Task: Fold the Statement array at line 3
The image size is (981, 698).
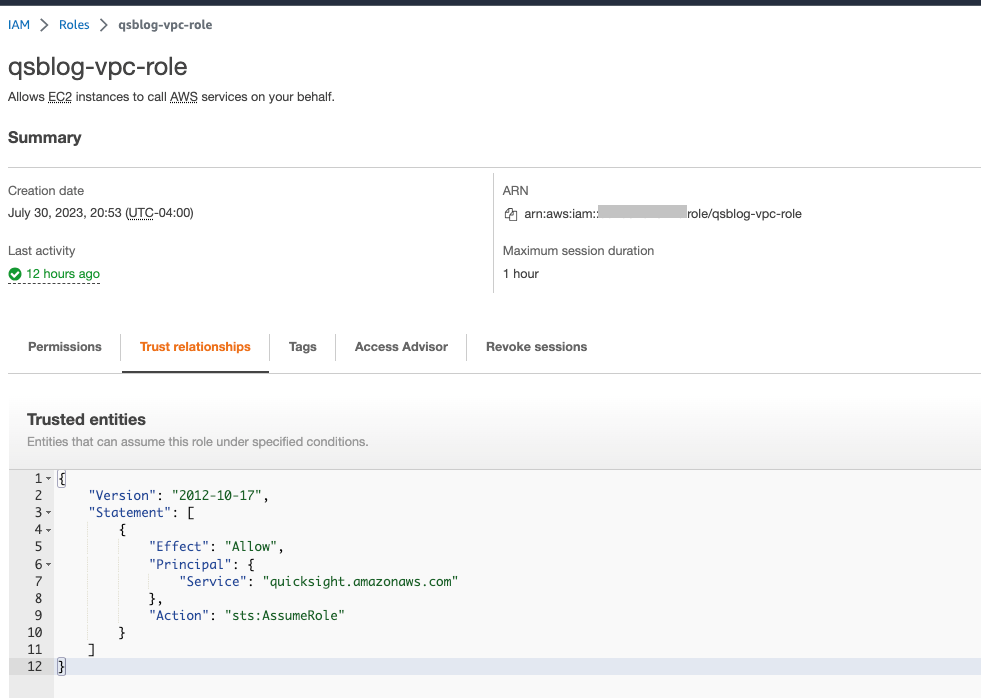Action: tap(49, 513)
